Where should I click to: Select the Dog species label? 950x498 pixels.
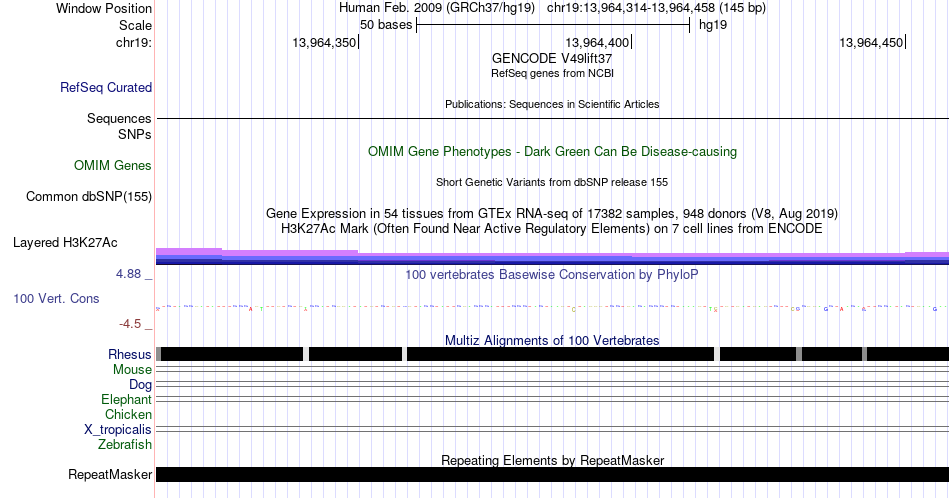pyautogui.click(x=141, y=385)
